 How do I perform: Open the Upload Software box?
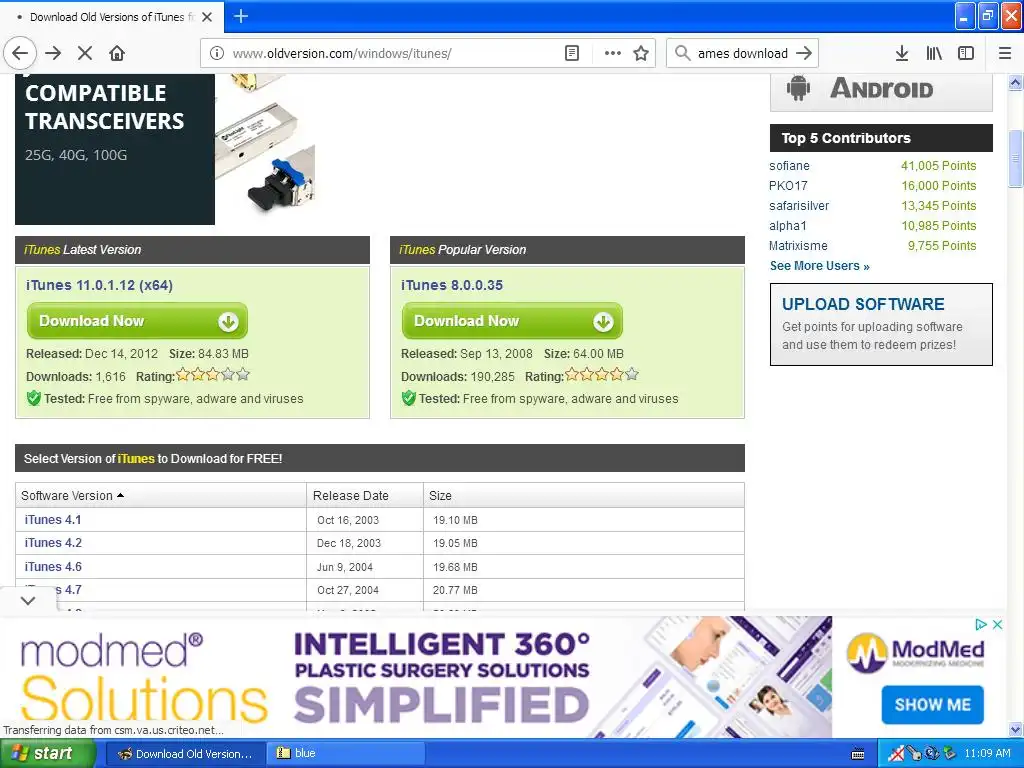(881, 324)
